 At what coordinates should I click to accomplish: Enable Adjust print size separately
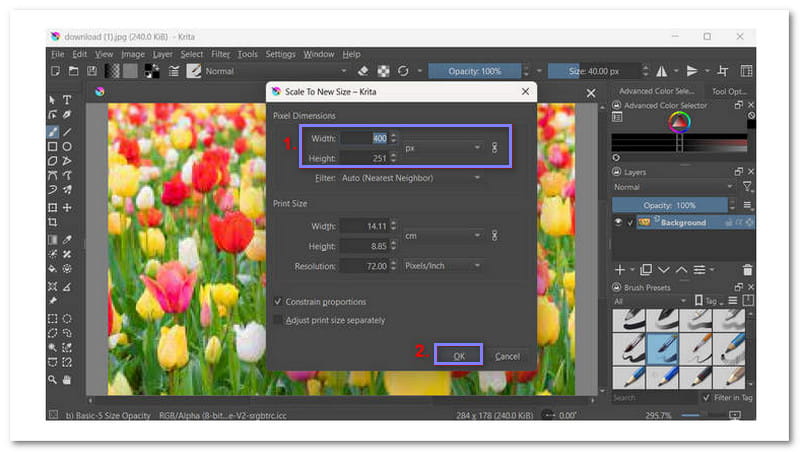(x=278, y=320)
